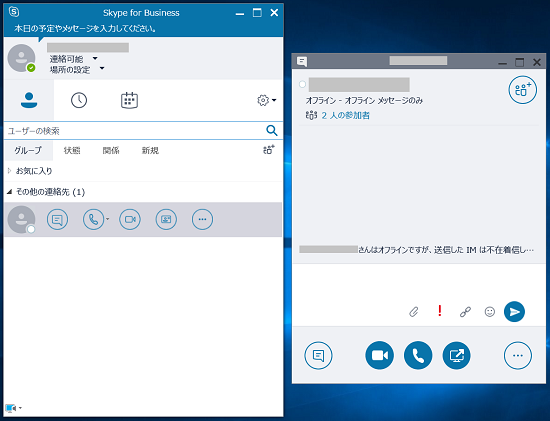Click the participants icon beside 2 人の参加者
This screenshot has height=421, width=550.
point(311,115)
